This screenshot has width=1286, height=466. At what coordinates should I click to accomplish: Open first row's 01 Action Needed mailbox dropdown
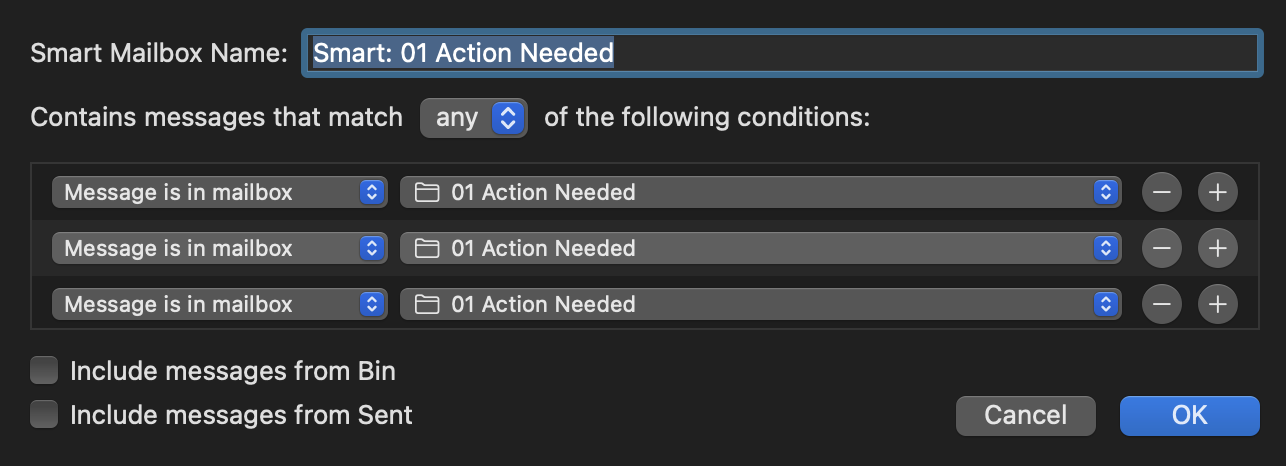pyautogui.click(x=758, y=192)
